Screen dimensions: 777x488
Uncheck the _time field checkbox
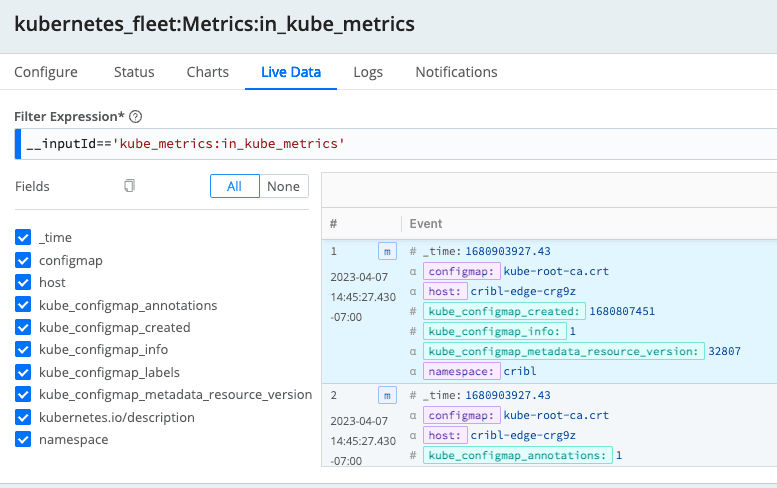point(24,238)
